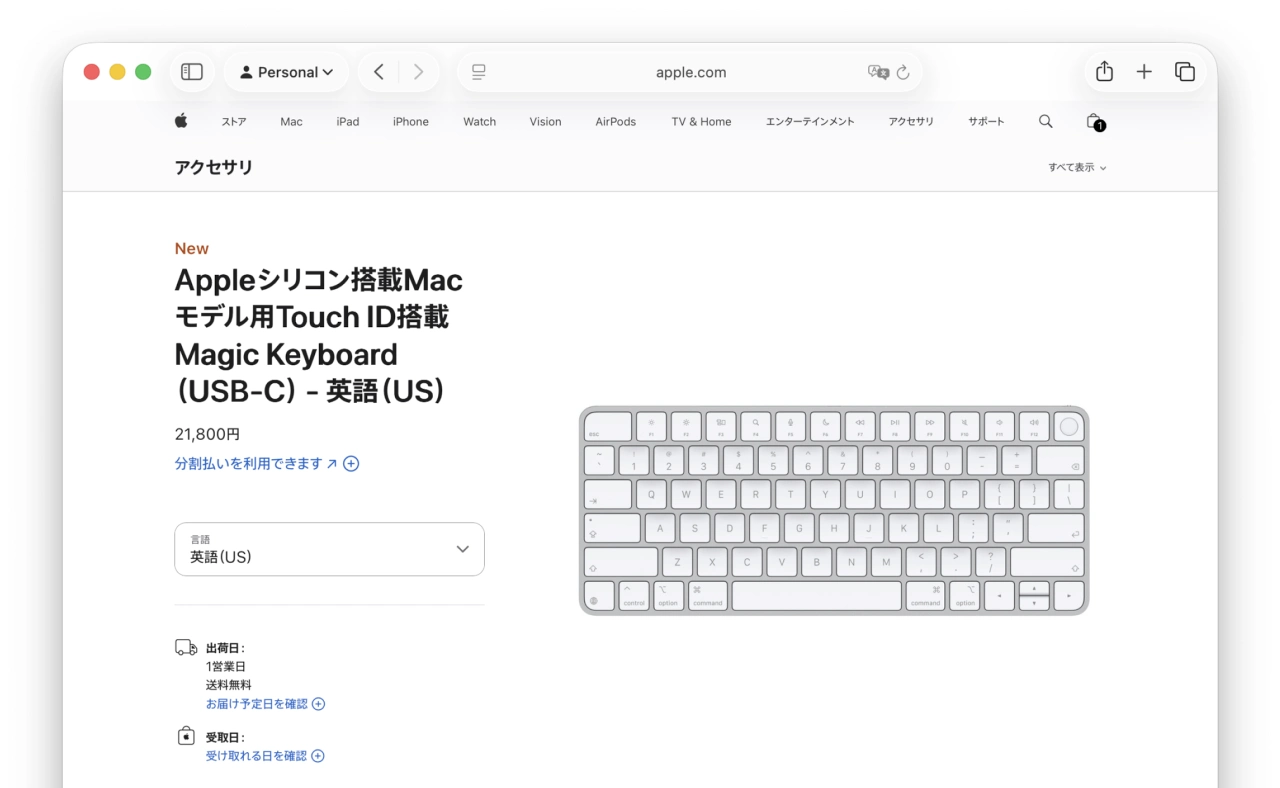The height and width of the screenshot is (788, 1280).
Task: Open the Watch menu
Action: coord(480,122)
